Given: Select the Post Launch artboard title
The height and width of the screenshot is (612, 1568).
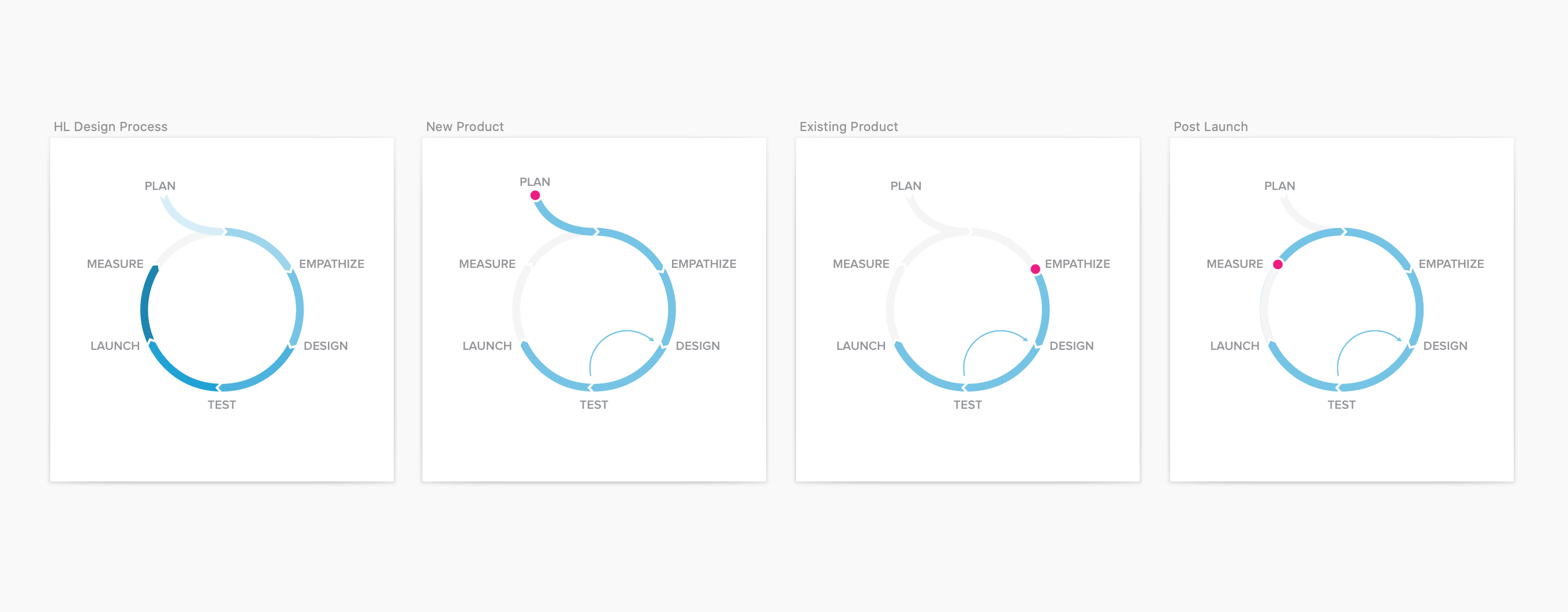Looking at the screenshot, I should pos(1210,126).
